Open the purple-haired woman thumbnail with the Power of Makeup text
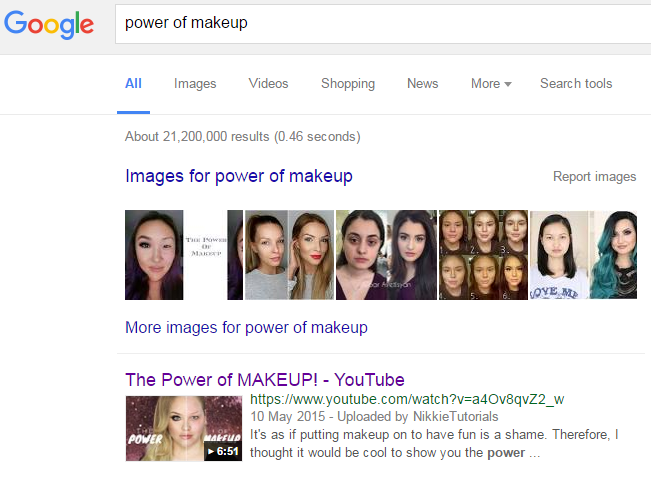Image resolution: width=651 pixels, height=477 pixels. tap(184, 255)
